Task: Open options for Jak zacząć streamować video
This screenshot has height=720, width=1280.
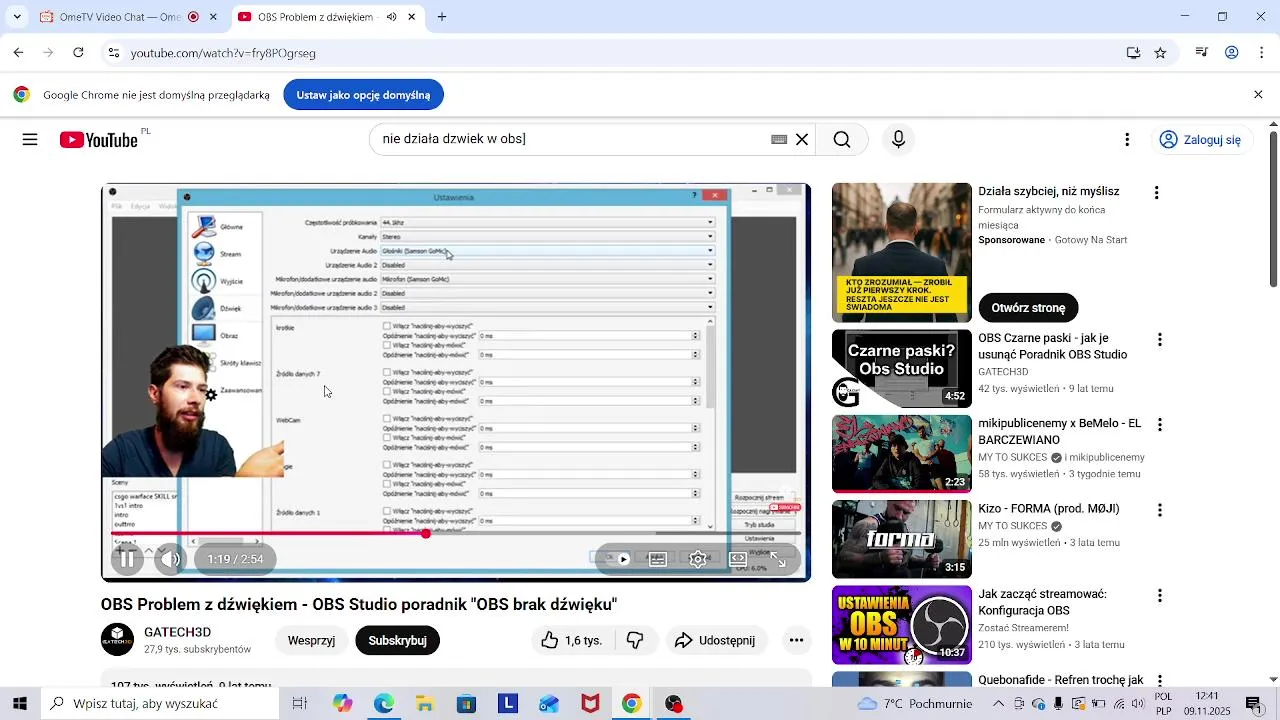Action: coord(1160,595)
